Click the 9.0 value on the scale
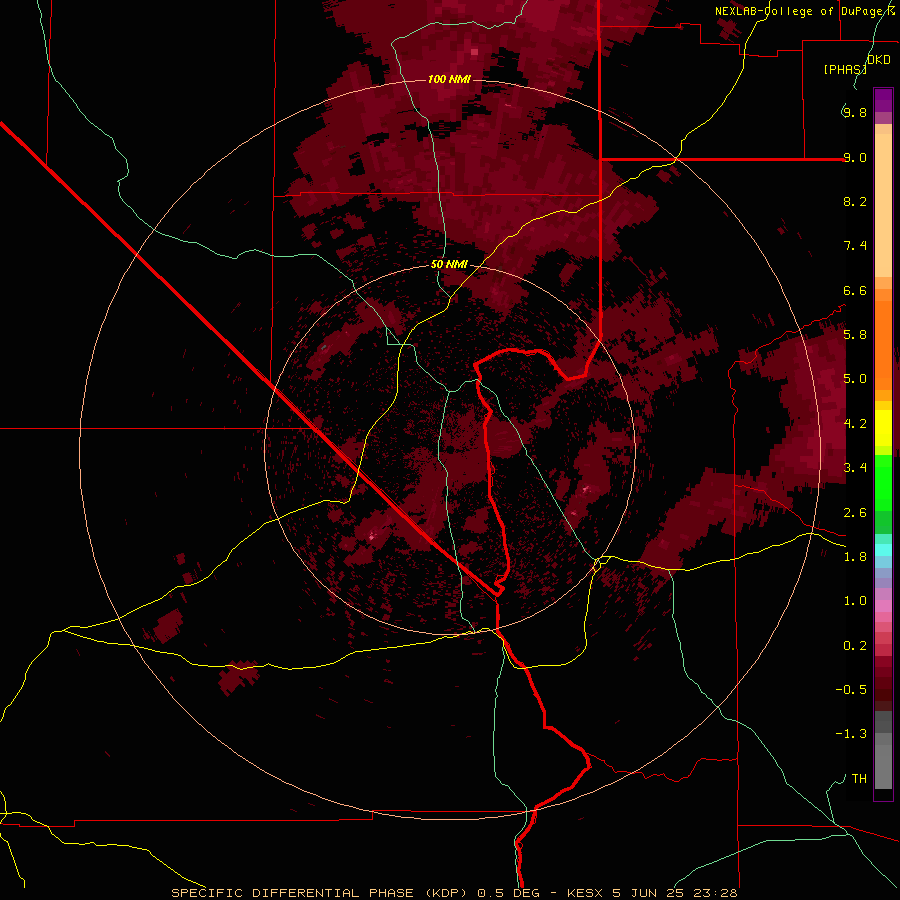900x900 pixels. click(855, 157)
